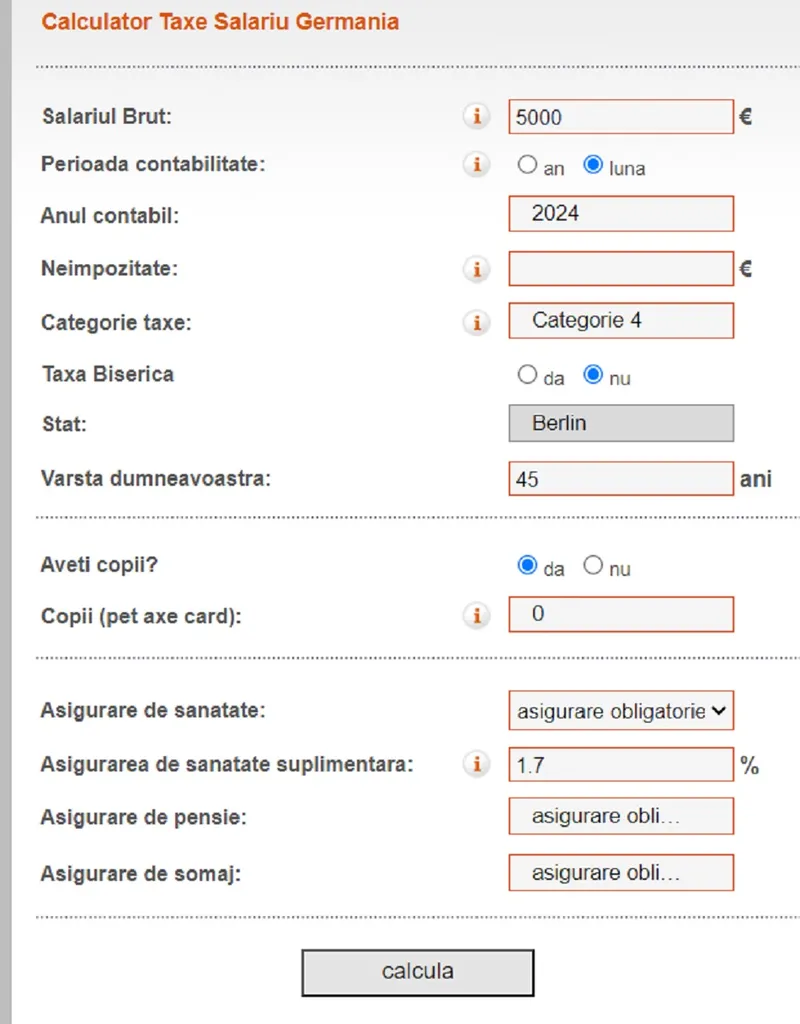Open info for Asigurarea de sanatate suplimentara
800x1024 pixels.
[x=477, y=765]
